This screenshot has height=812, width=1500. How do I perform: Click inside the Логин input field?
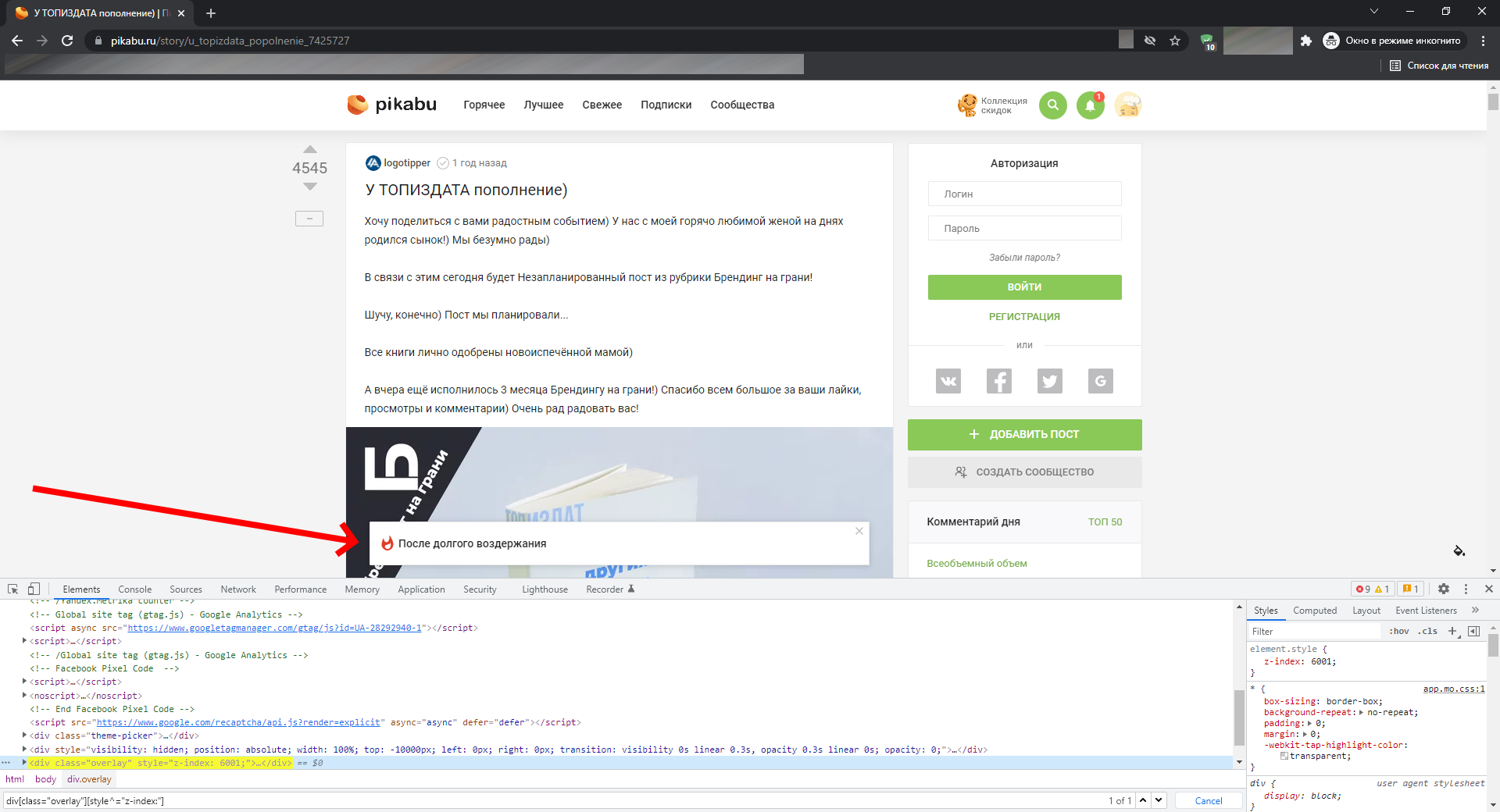point(1024,194)
